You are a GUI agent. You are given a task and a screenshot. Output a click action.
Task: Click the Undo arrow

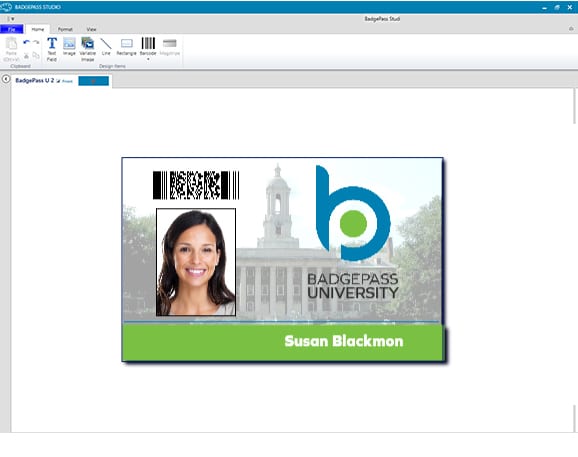tap(27, 43)
